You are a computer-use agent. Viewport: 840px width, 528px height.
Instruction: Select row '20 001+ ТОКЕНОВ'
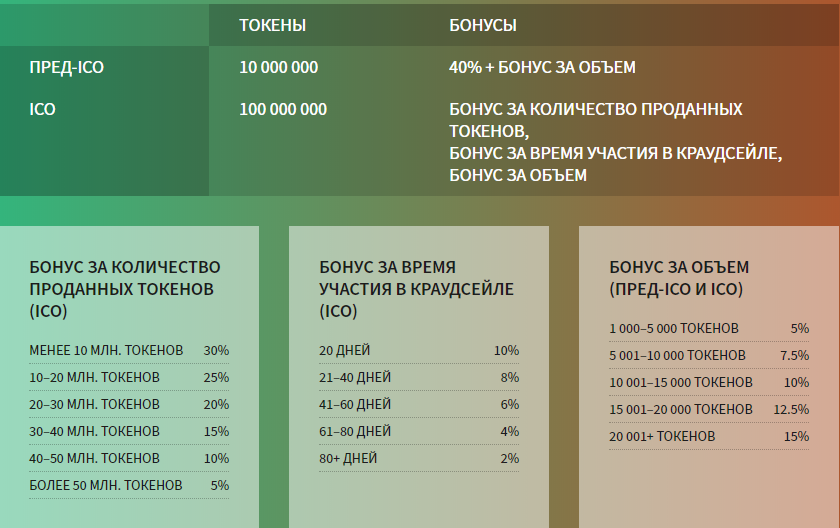709,436
